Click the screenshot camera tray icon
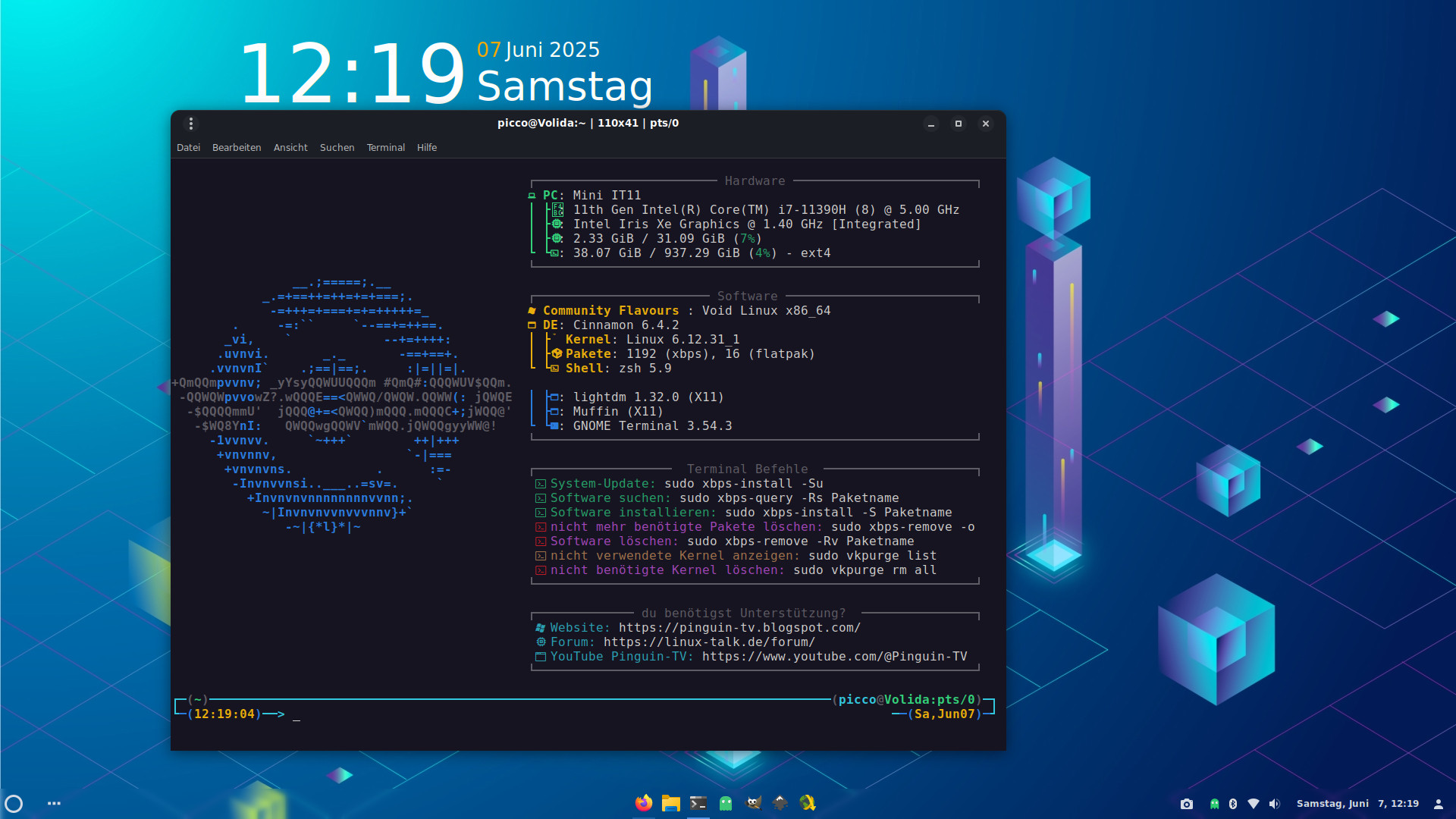 click(x=1187, y=804)
